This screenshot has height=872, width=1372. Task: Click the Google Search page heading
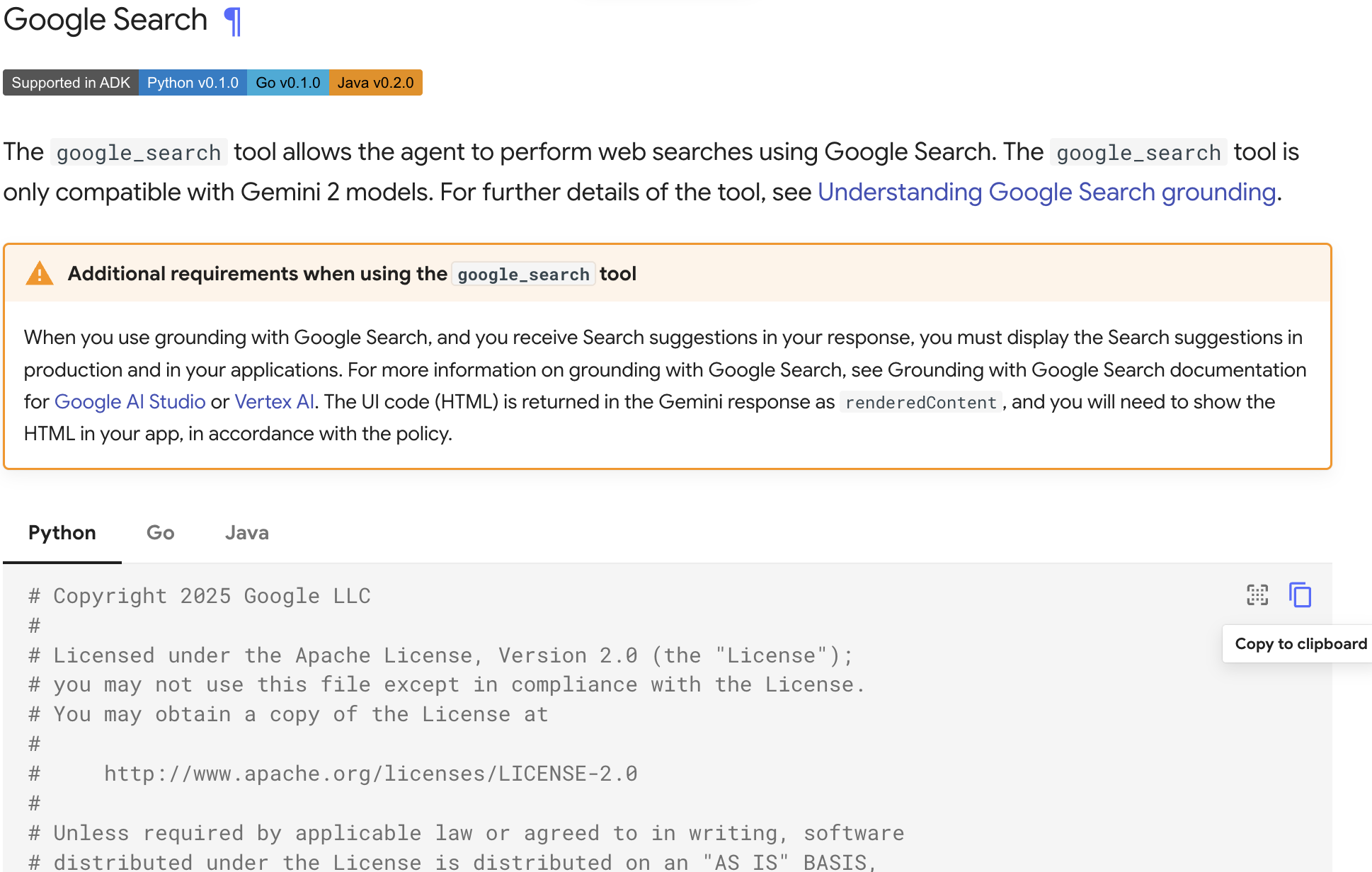point(105,20)
